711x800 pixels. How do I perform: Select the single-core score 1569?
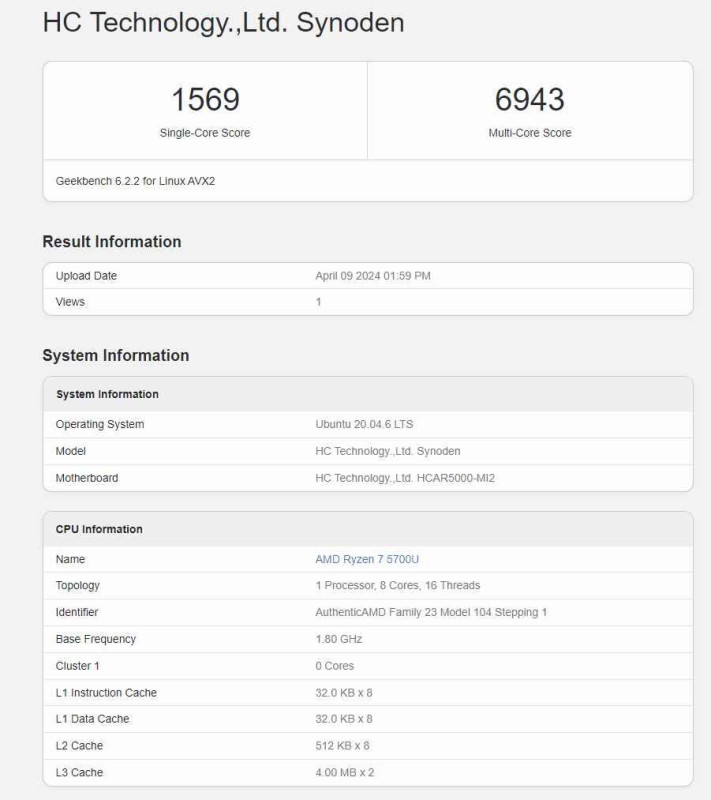(205, 99)
